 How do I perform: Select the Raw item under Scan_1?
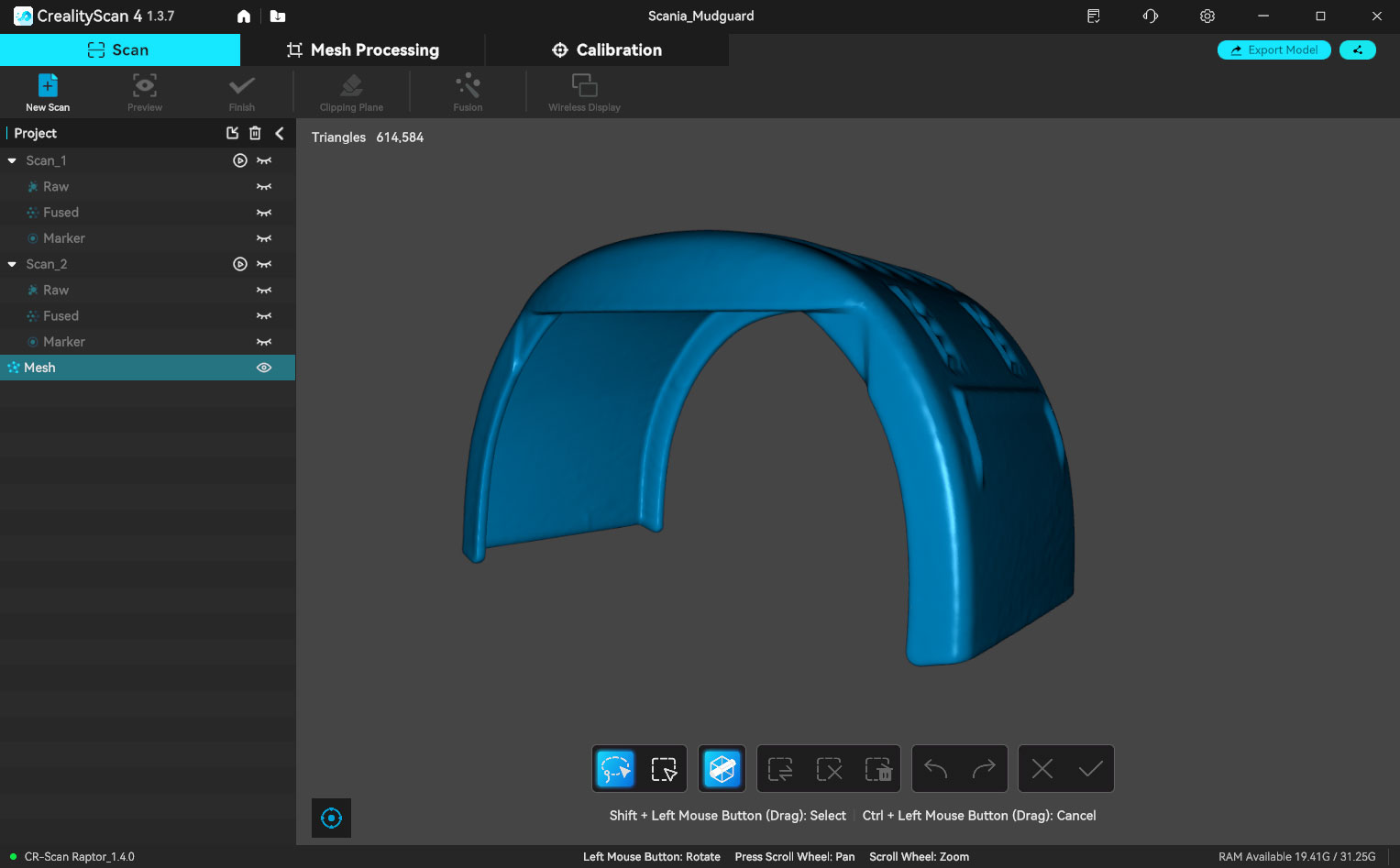(56, 187)
